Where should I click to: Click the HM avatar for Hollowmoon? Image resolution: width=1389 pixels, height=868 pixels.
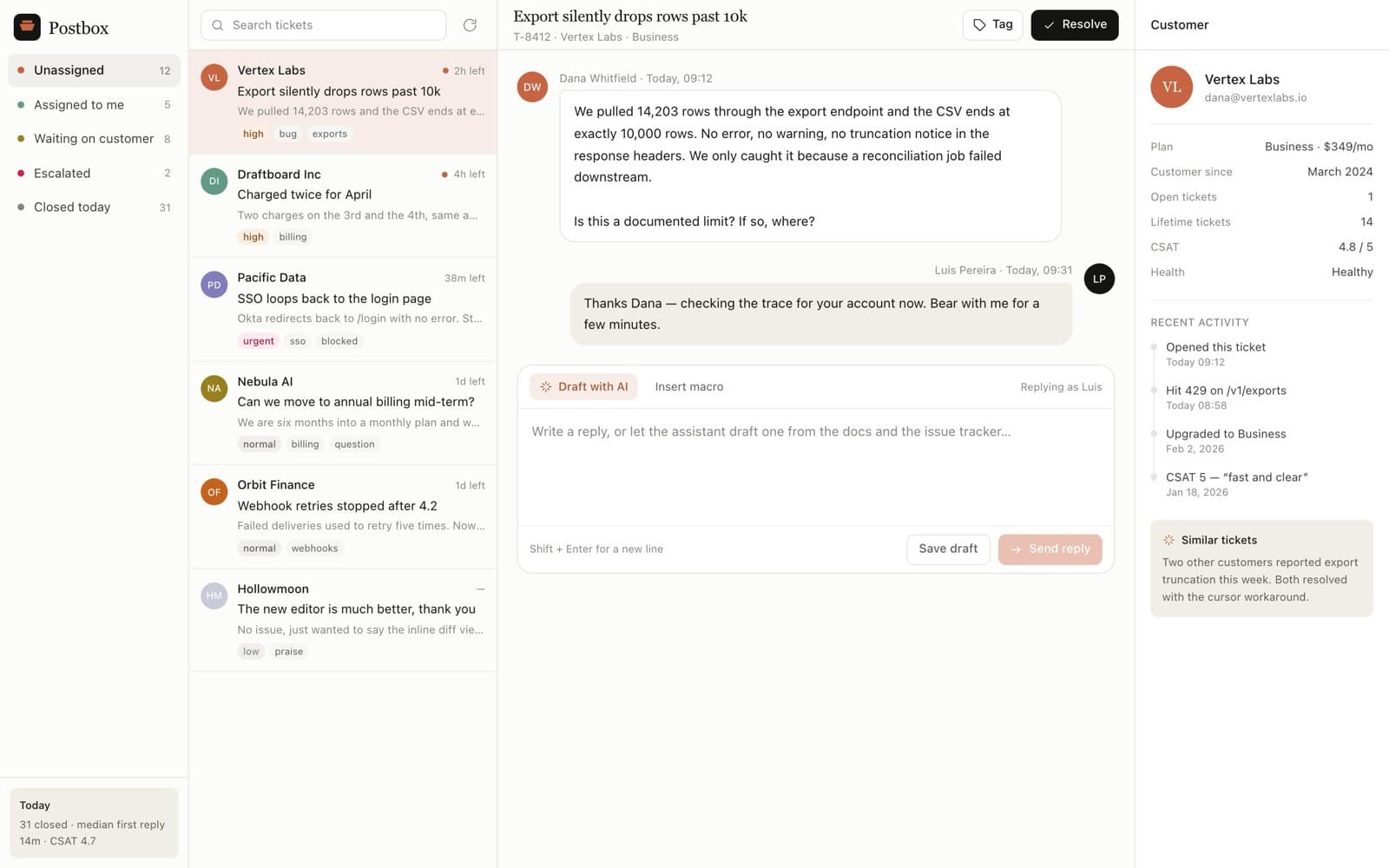(214, 595)
